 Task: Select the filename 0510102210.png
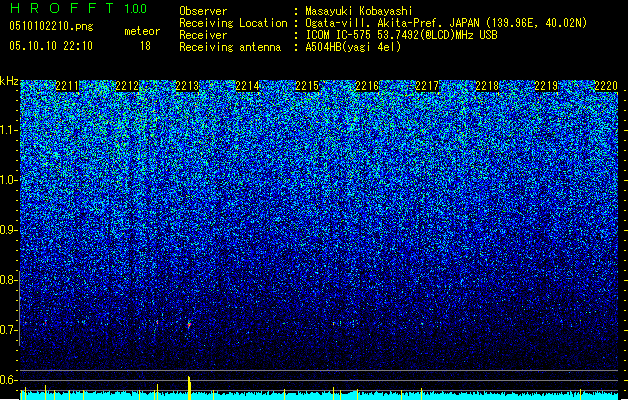click(x=51, y=26)
